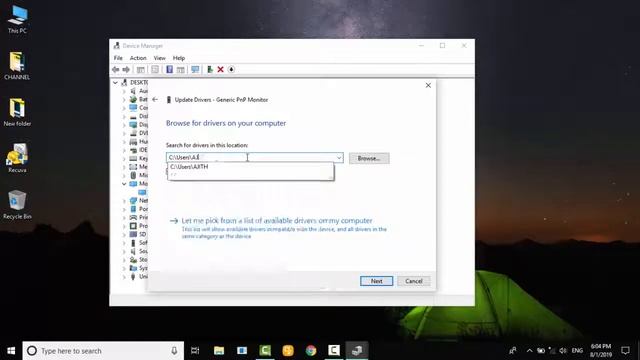Click the volume icon in system tray
This screenshot has width=640, height=360.
point(563,351)
